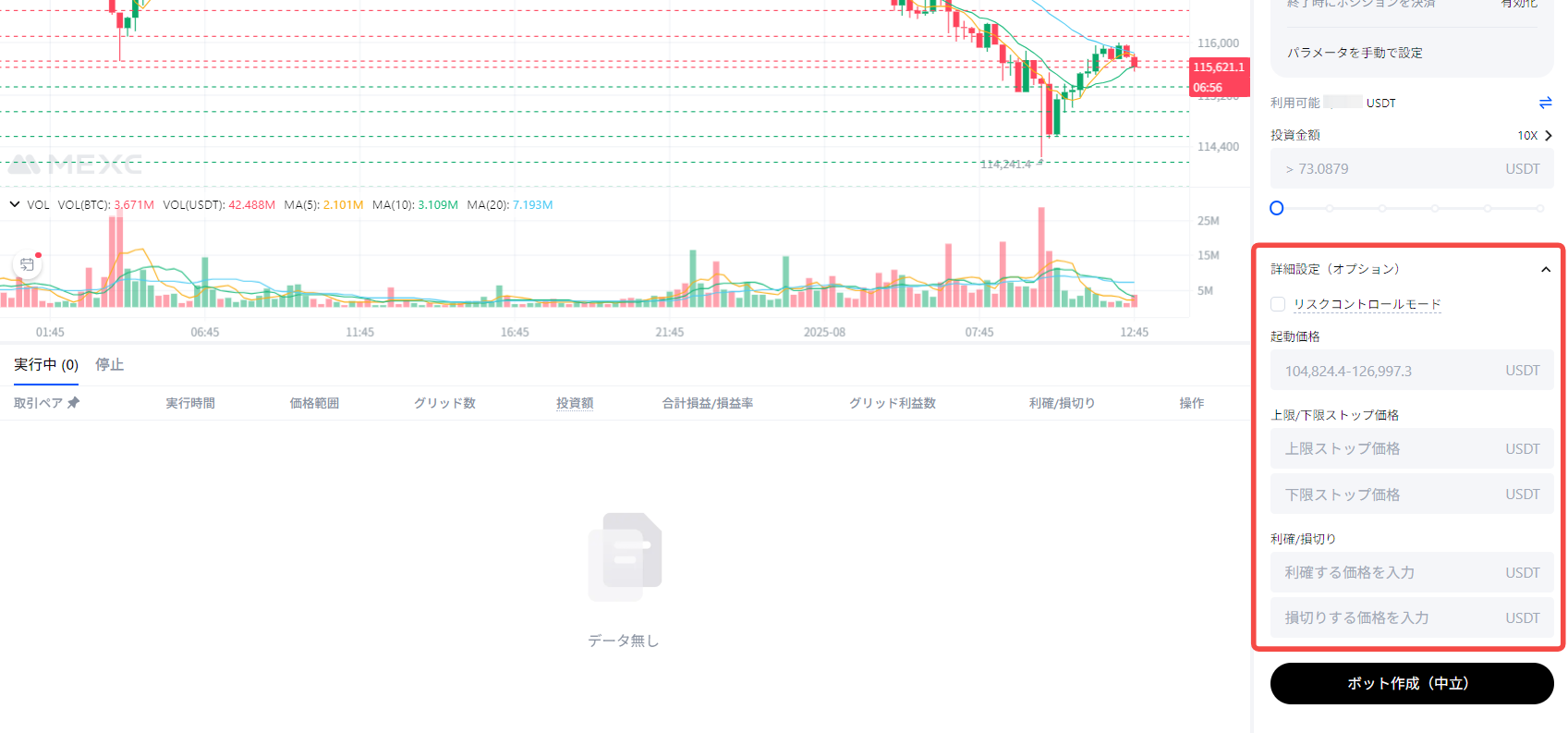This screenshot has height=733, width=1568.
Task: Open the calendar icon with red dot
Action: (x=28, y=264)
